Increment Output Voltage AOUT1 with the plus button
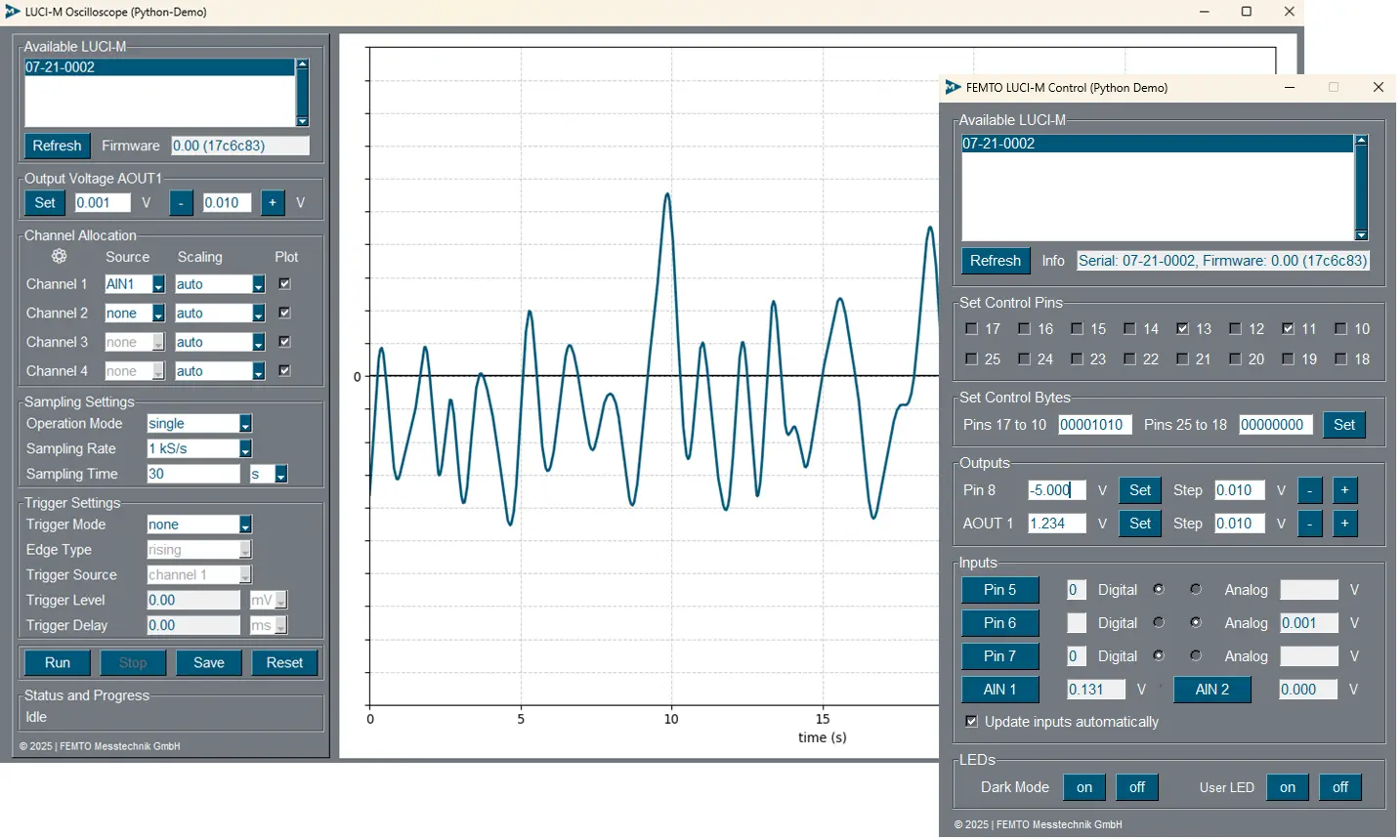 tap(274, 202)
